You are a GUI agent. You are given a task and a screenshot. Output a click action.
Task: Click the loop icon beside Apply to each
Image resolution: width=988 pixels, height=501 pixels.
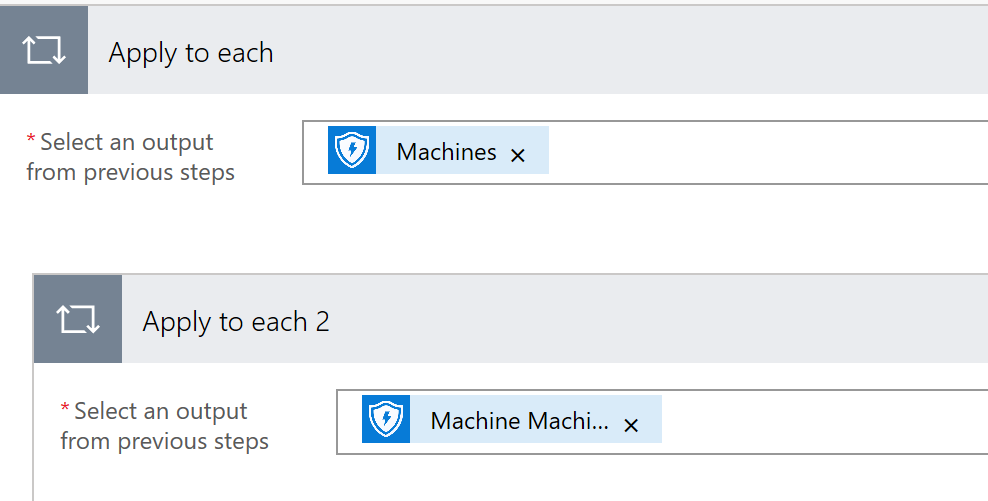click(x=43, y=50)
